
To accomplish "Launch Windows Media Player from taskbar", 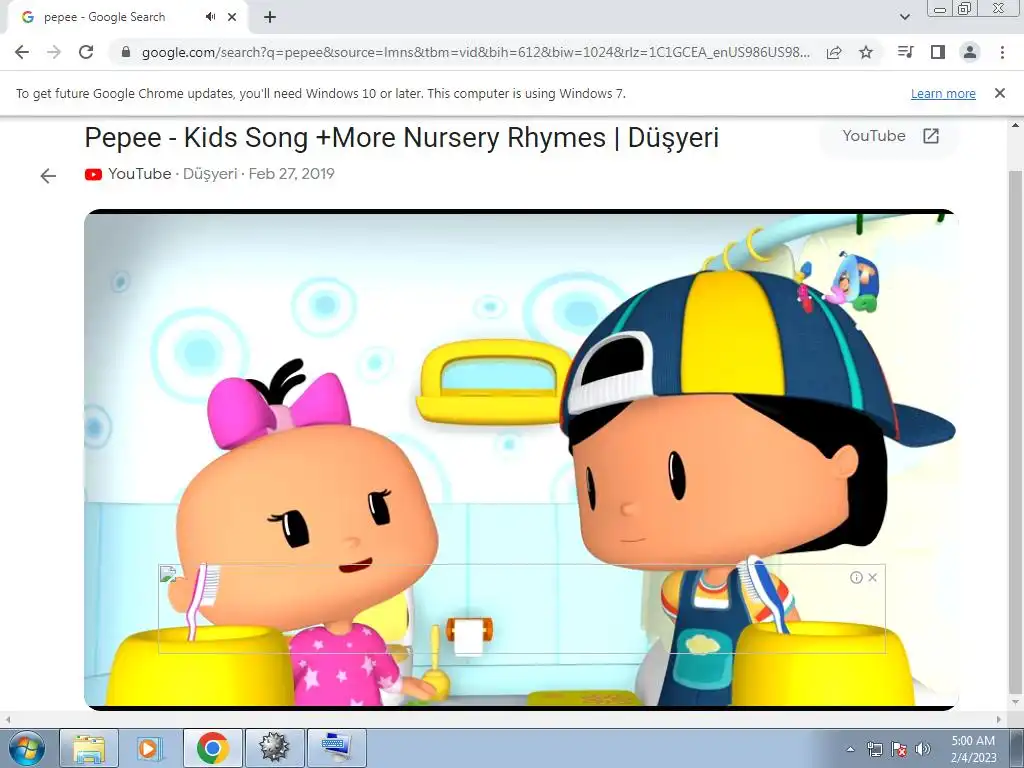I will point(149,748).
